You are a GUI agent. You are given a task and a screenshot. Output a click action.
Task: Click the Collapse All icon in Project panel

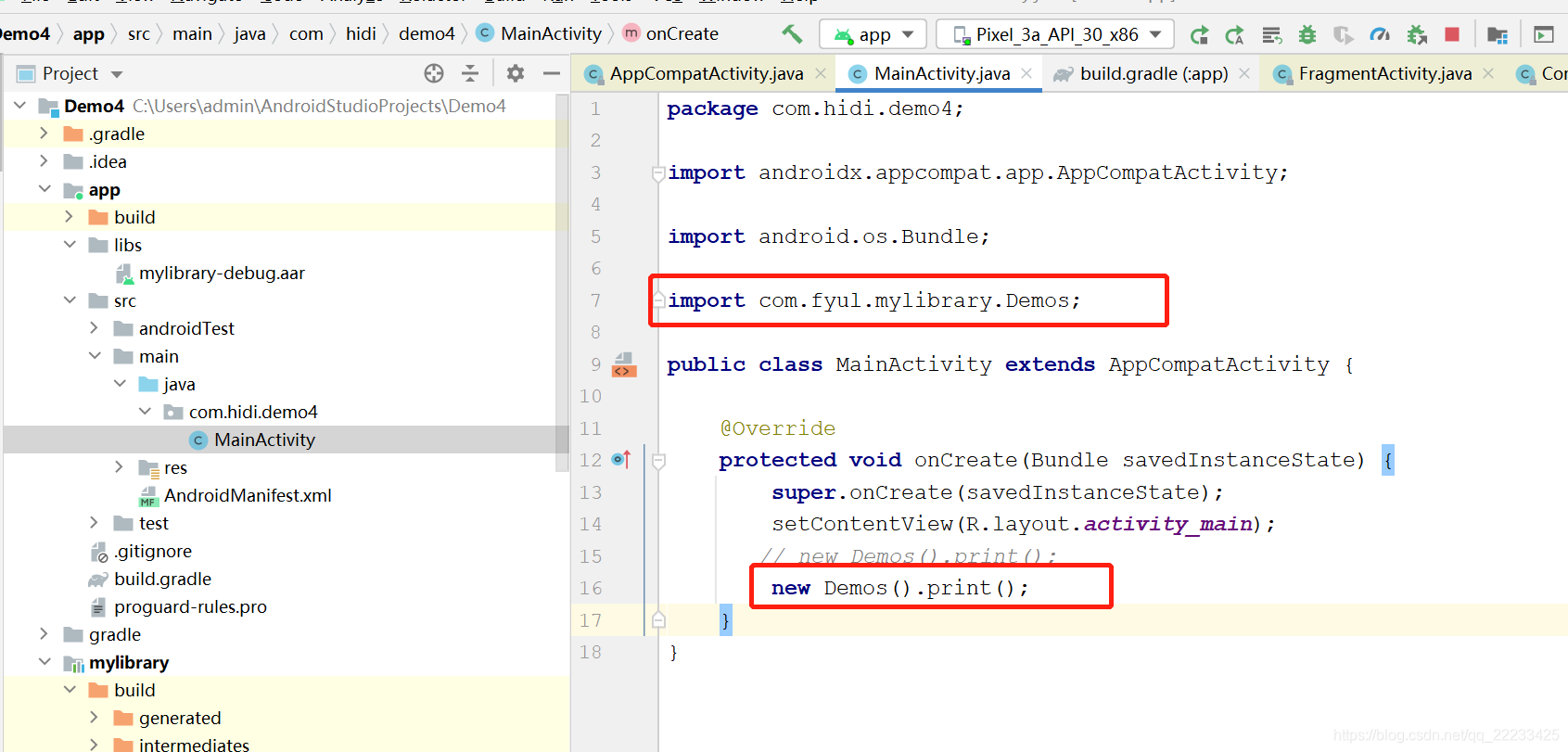[470, 73]
